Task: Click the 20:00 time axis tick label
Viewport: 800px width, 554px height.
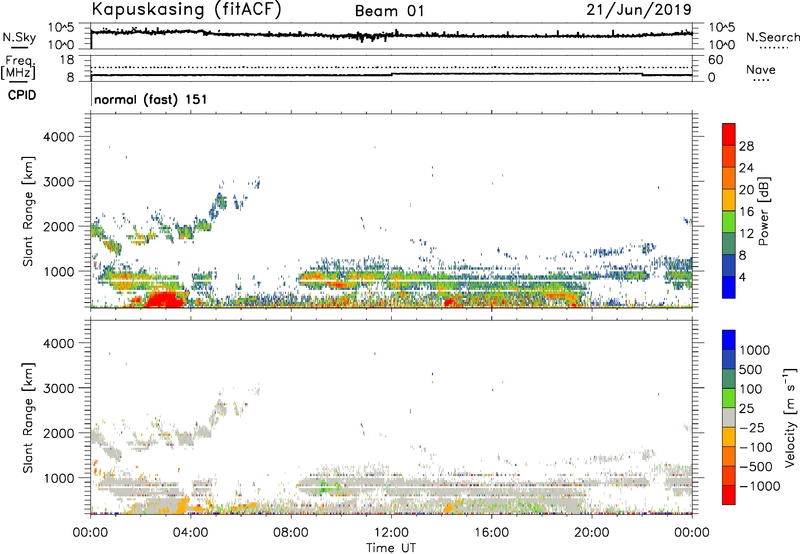Action: [592, 533]
